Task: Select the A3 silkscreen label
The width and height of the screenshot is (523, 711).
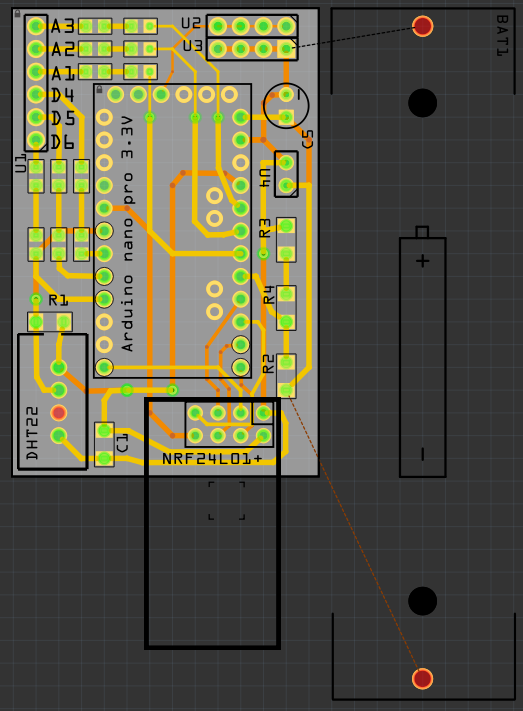Action: pos(62,26)
